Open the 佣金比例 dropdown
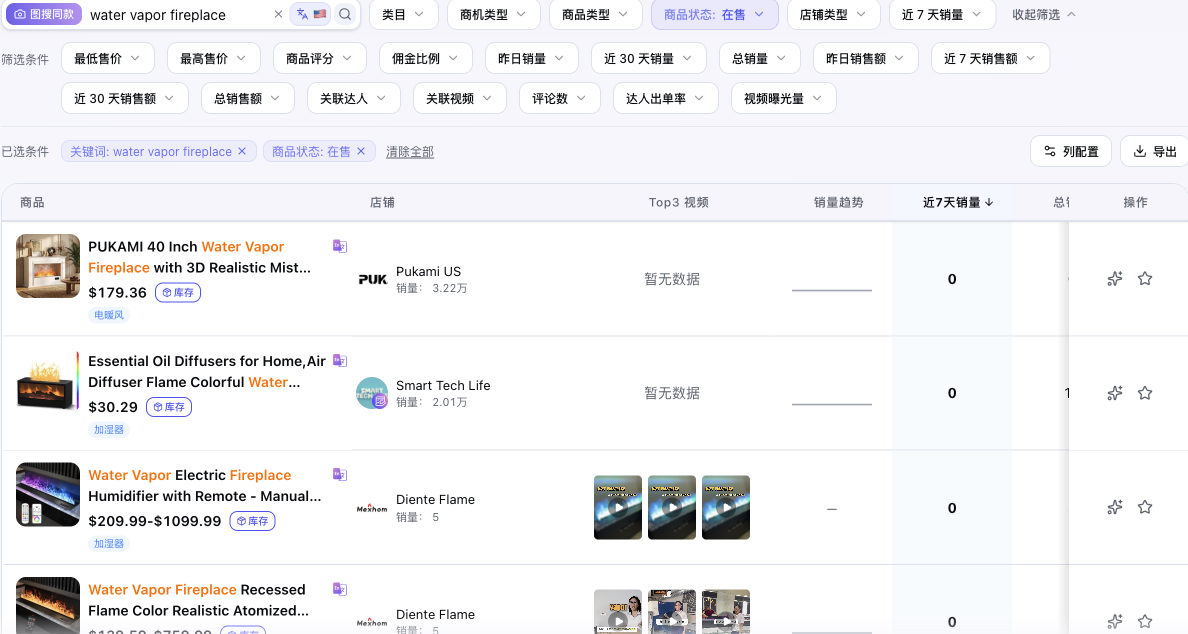This screenshot has width=1188, height=634. [426, 58]
